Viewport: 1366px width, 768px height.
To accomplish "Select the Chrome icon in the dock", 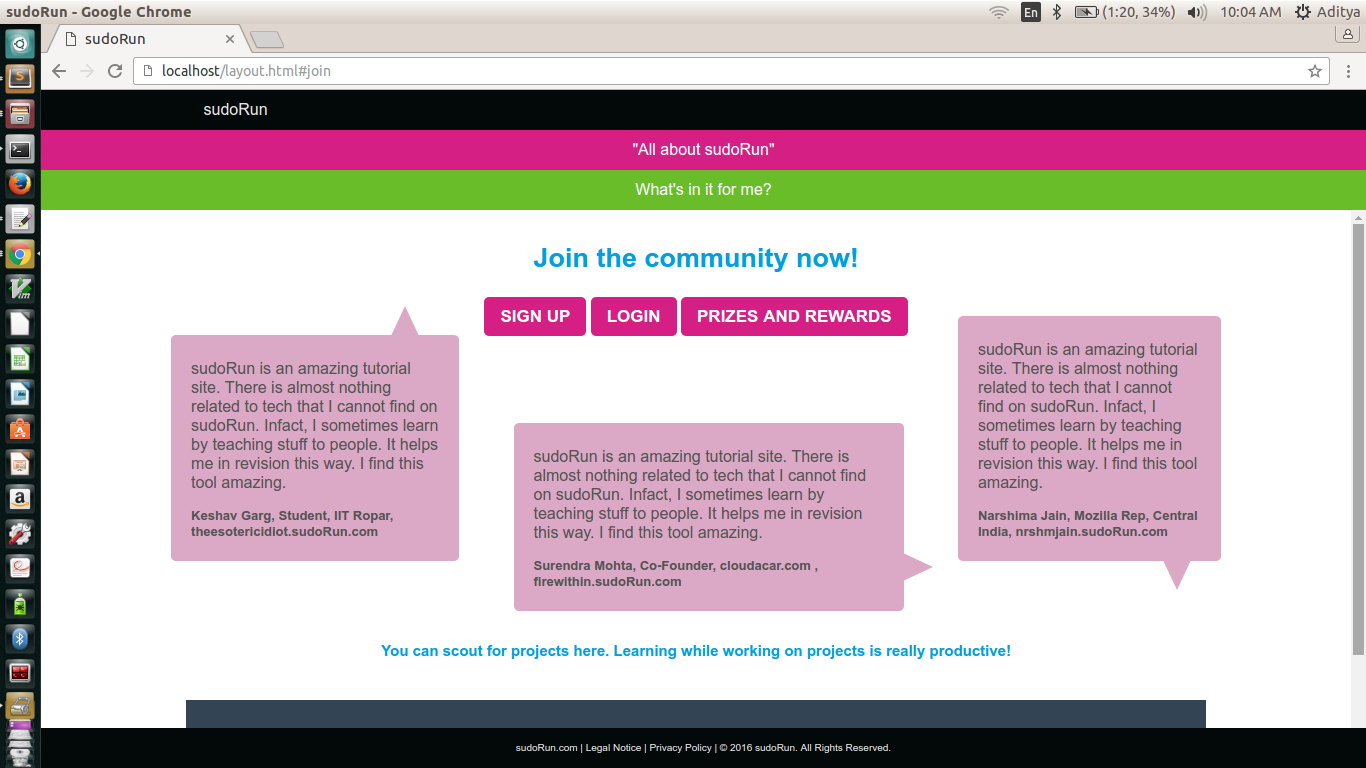I will click(20, 254).
